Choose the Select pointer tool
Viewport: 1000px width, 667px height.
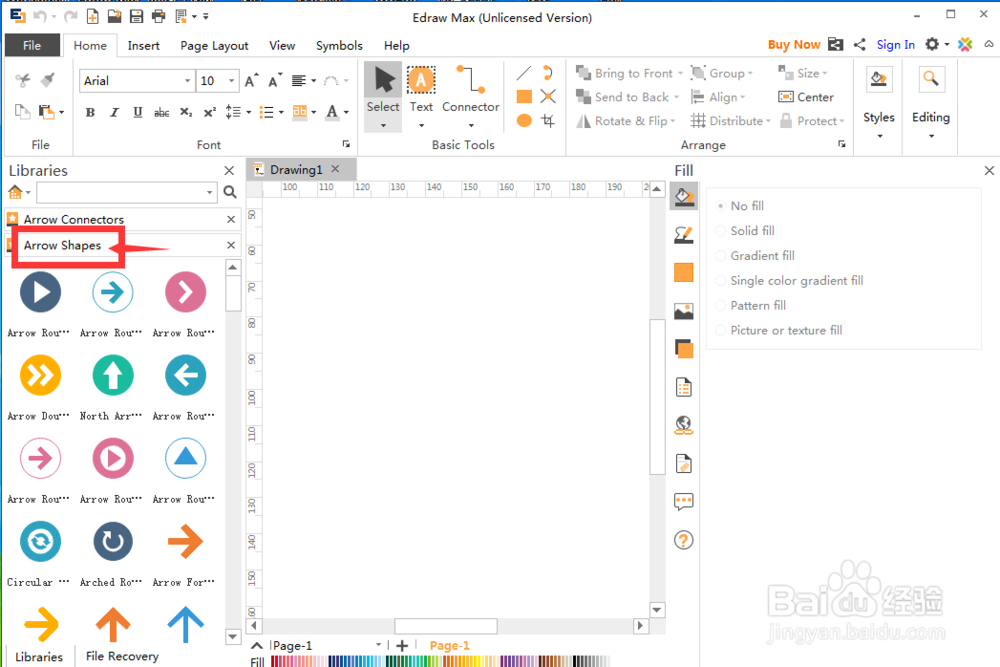(x=383, y=96)
